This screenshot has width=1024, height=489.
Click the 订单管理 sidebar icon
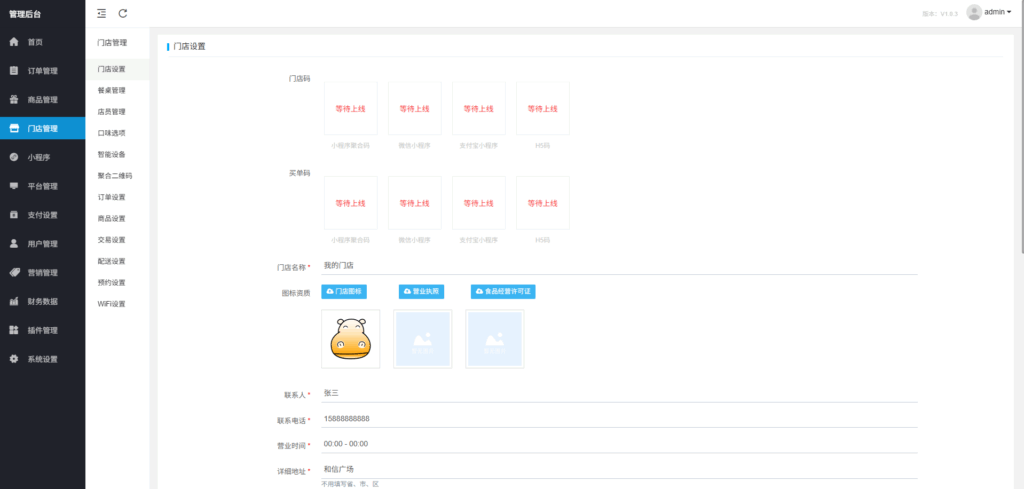[x=14, y=71]
